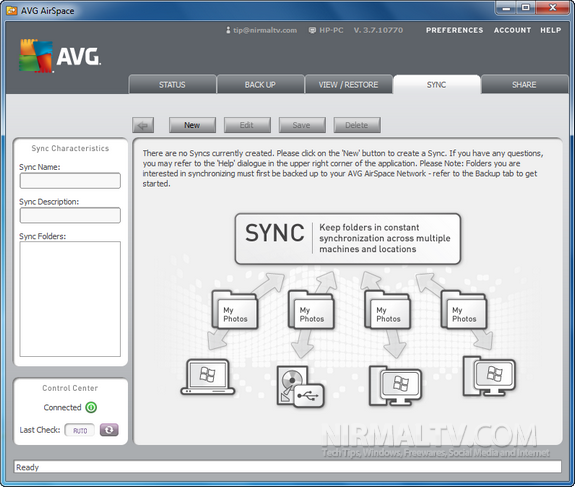
Task: Click the computer icon next to HP-PC
Action: coord(312,30)
